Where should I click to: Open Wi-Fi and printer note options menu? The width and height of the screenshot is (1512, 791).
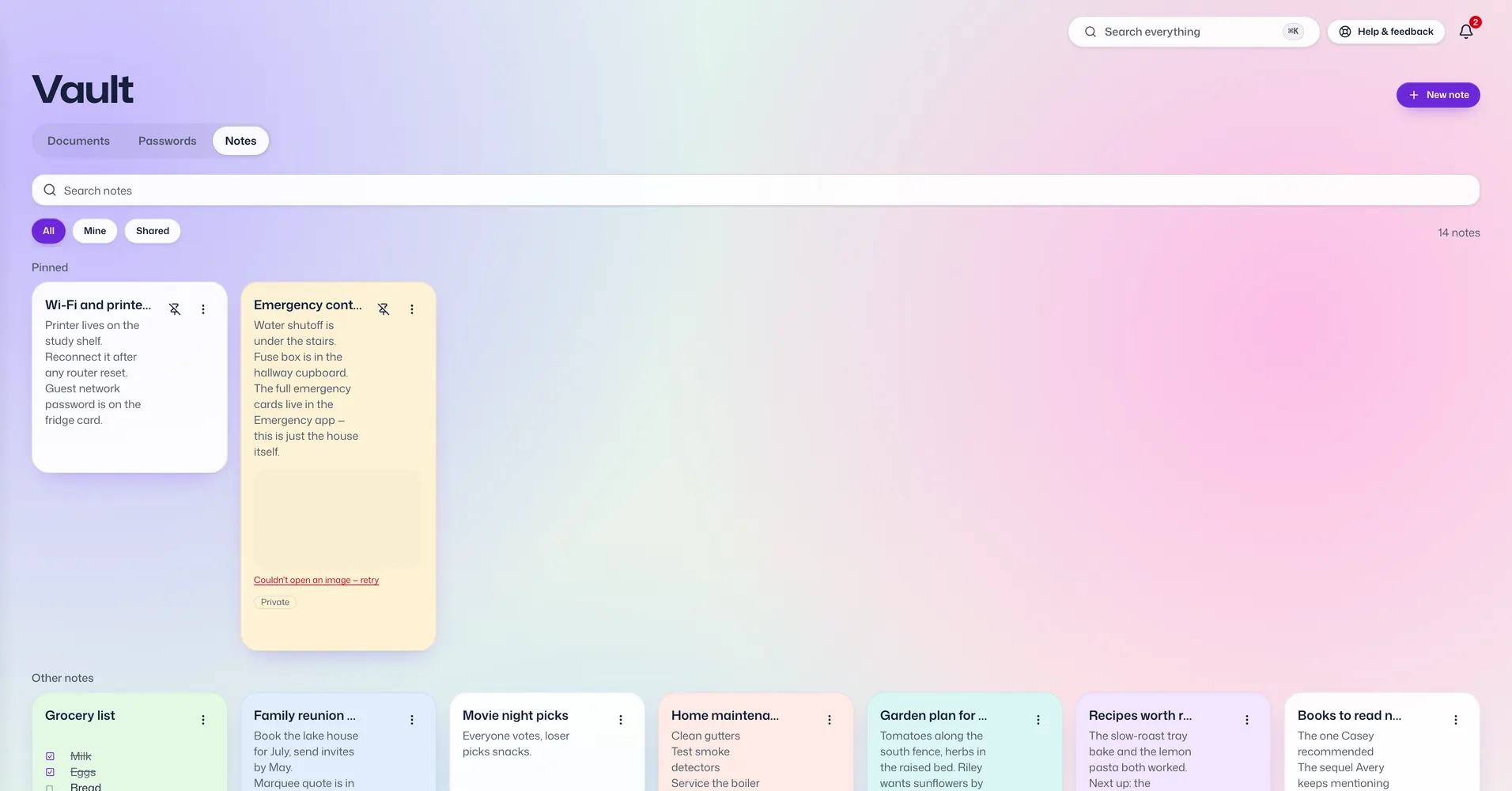(203, 309)
